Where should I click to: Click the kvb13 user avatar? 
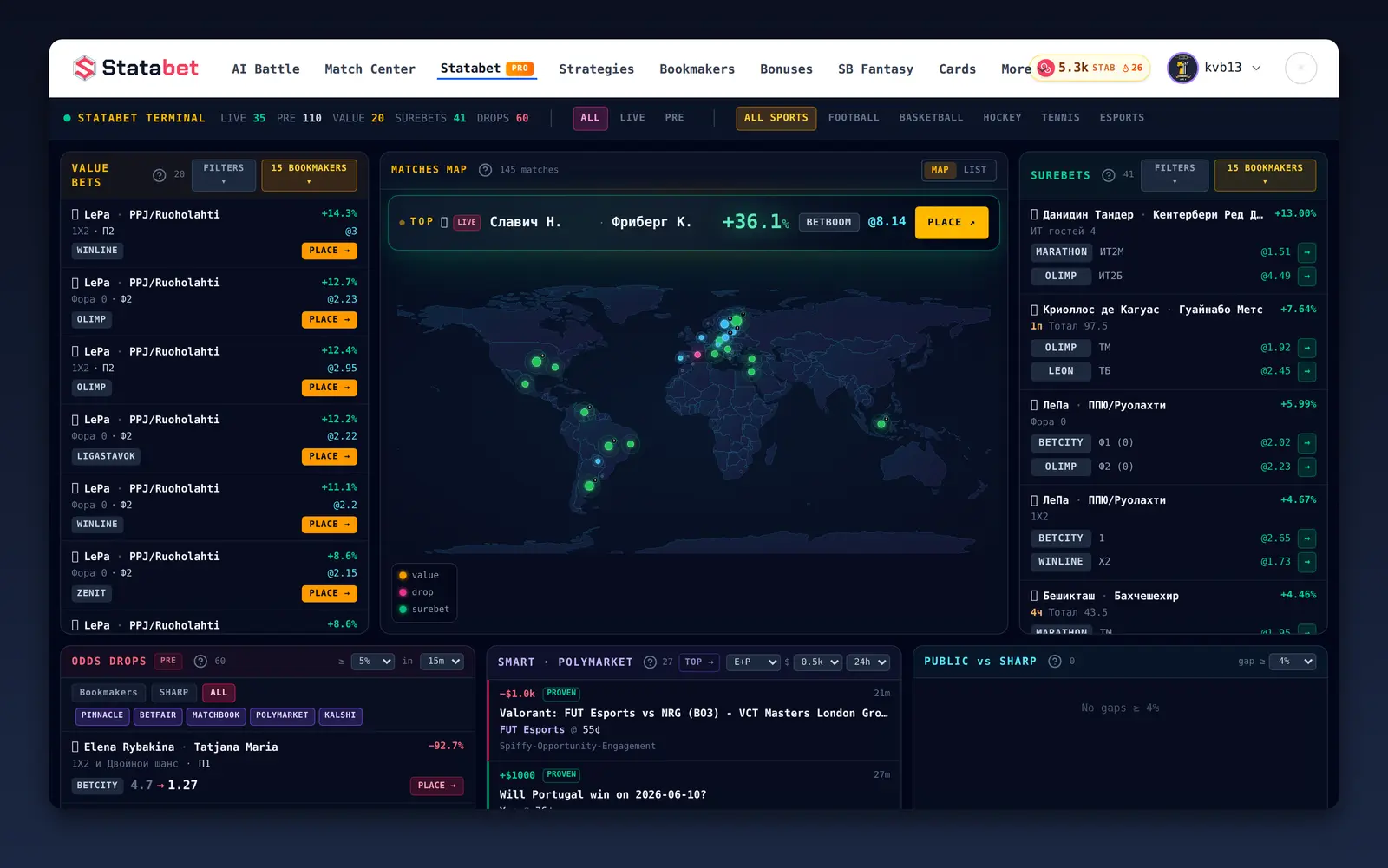click(x=1182, y=68)
